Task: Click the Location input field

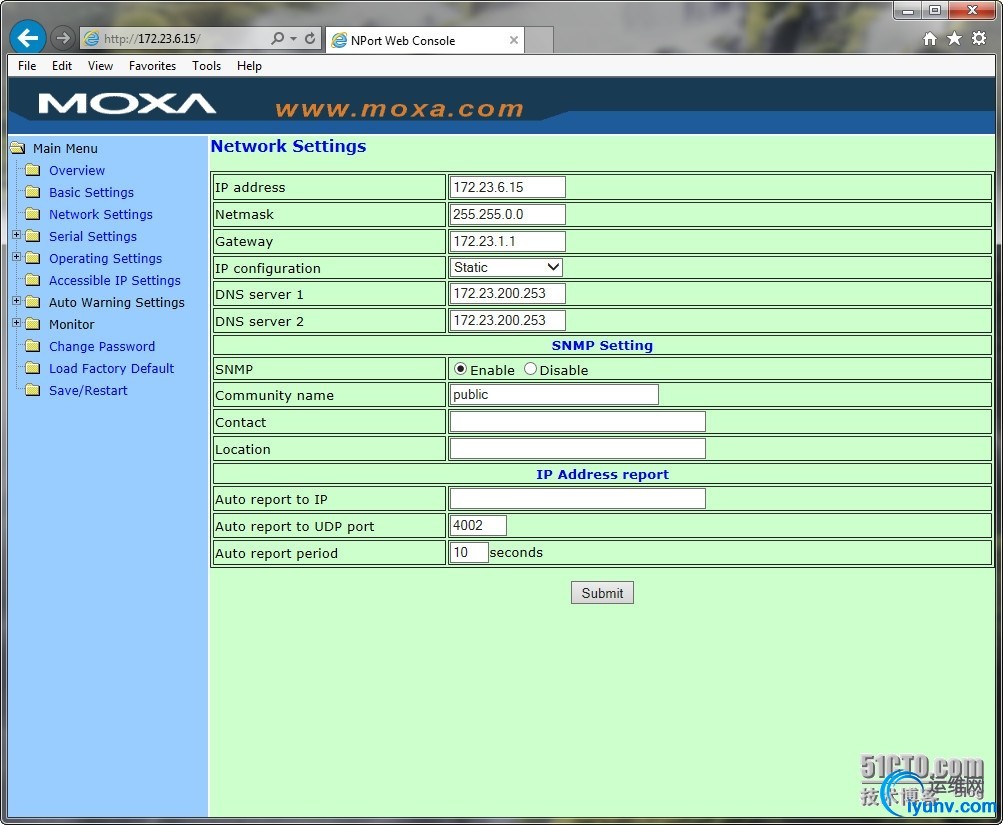Action: tap(578, 448)
